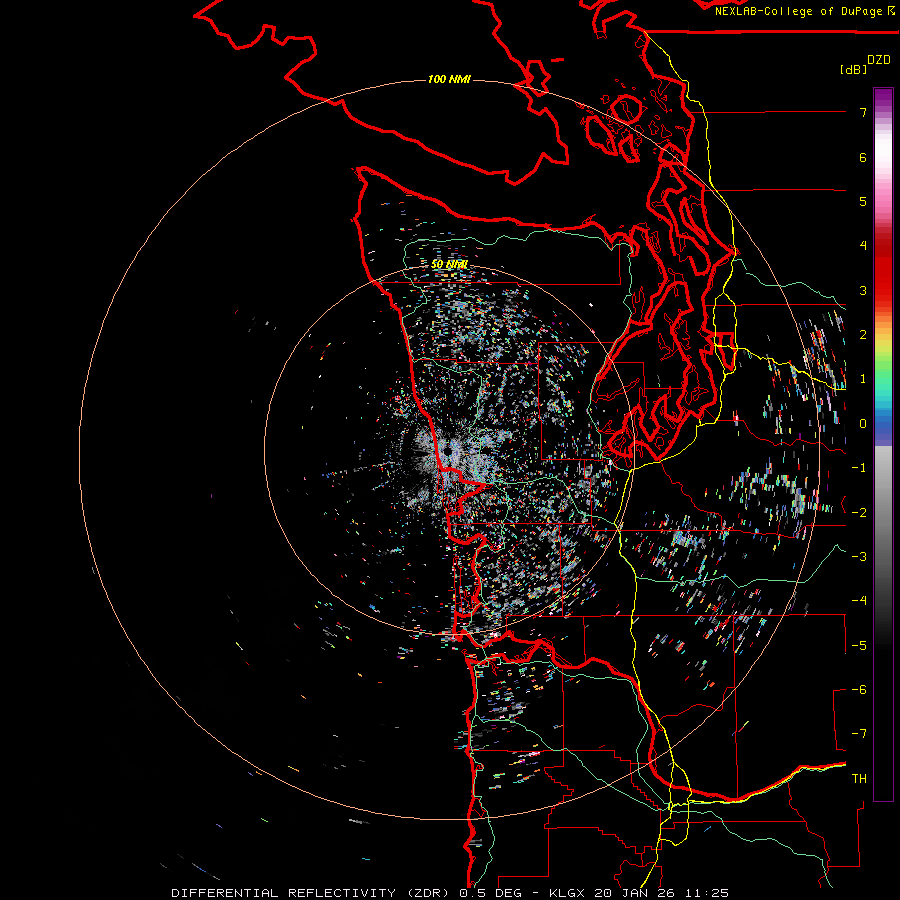Click the 0.5 DEG elevation text
900x900 pixels.
coord(491,893)
